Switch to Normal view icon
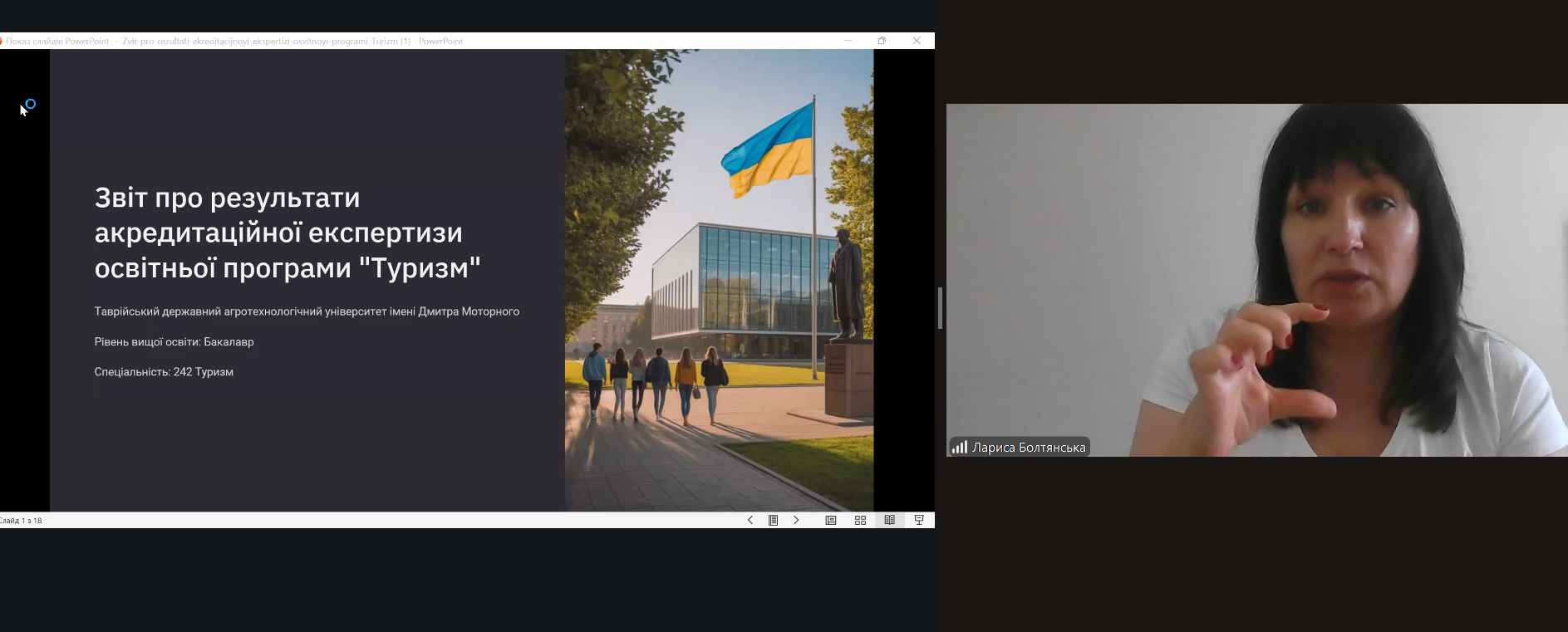The image size is (1568, 632). (x=831, y=520)
